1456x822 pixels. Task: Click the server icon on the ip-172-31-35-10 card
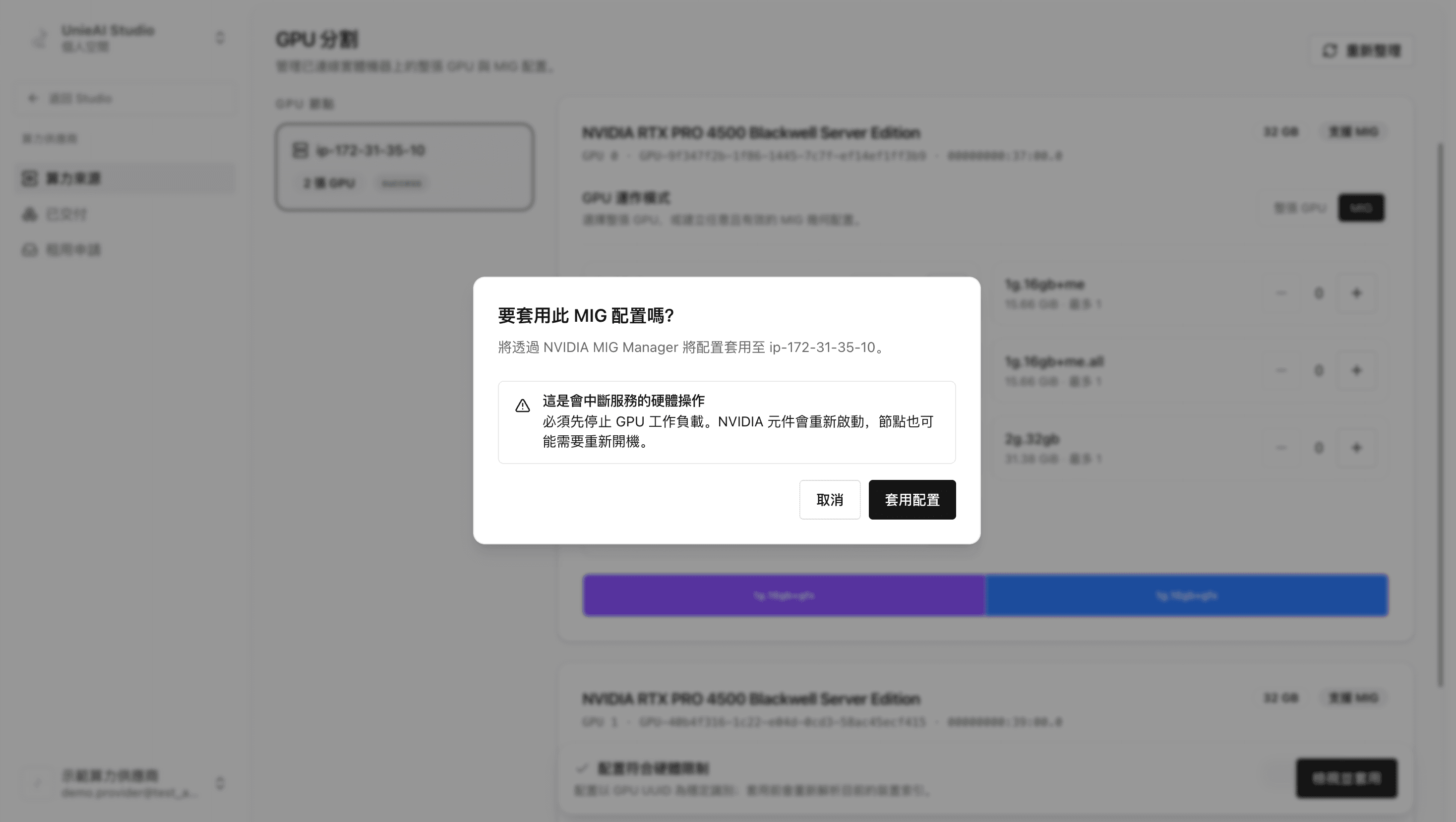pos(300,150)
